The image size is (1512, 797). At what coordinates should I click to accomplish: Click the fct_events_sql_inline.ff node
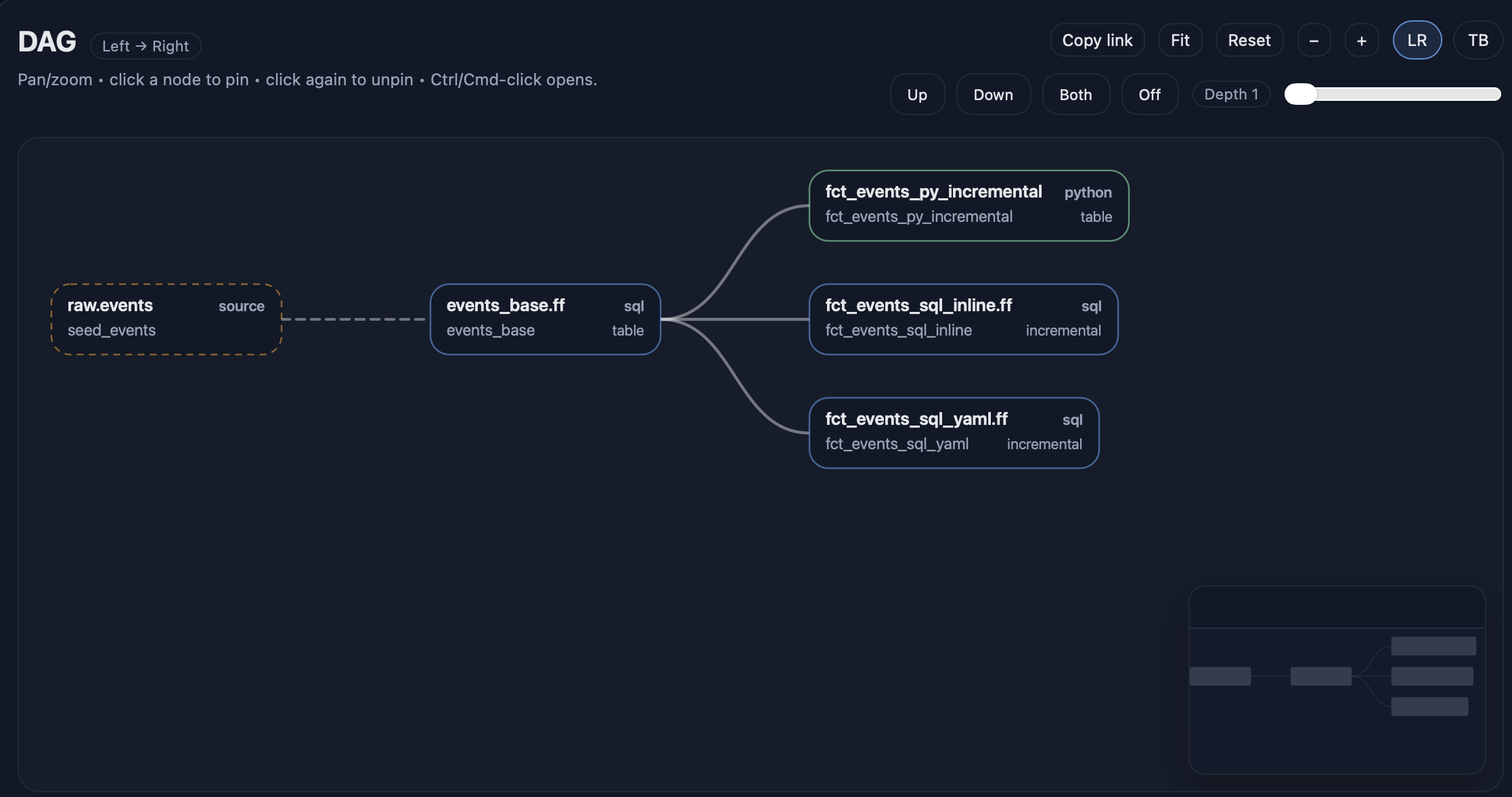pyautogui.click(x=962, y=319)
